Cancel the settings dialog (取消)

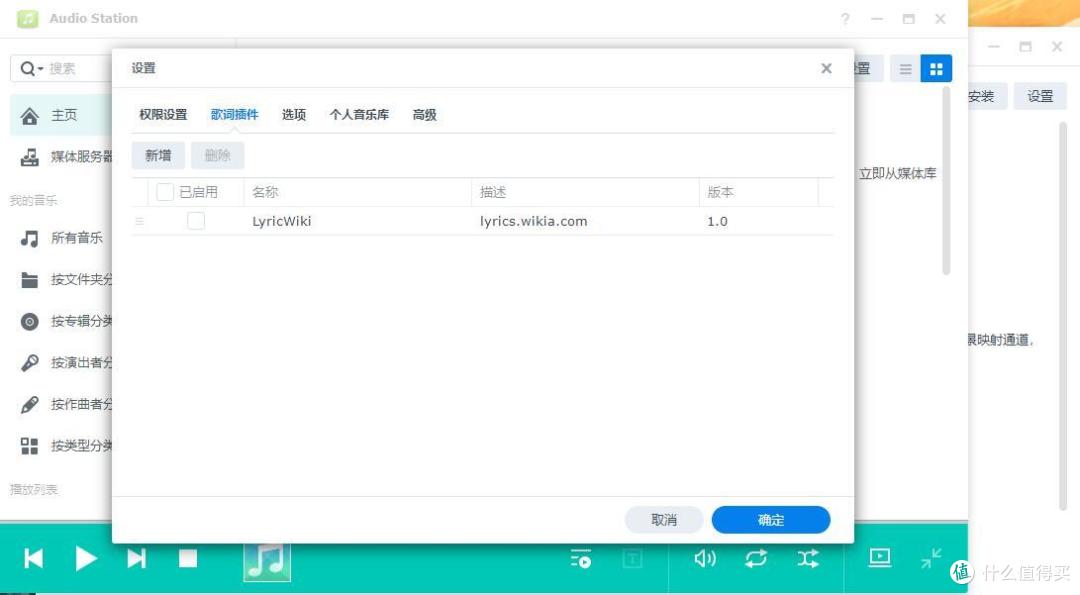664,520
